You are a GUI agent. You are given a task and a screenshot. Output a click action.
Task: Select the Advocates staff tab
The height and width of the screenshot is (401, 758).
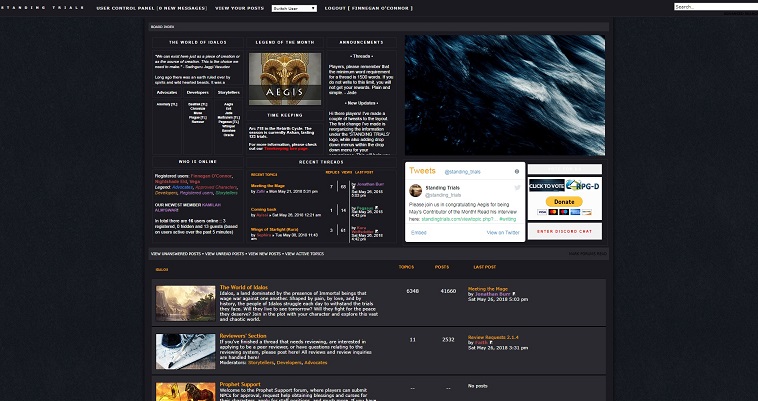tap(167, 92)
